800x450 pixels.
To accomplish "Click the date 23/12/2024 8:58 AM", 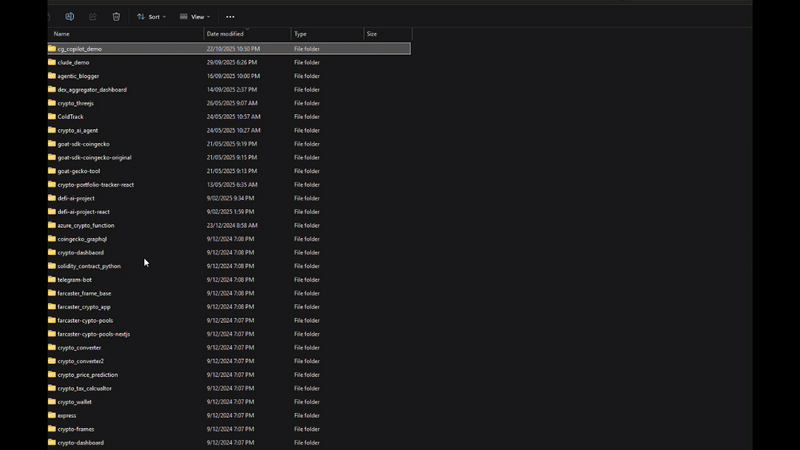I will point(232,225).
